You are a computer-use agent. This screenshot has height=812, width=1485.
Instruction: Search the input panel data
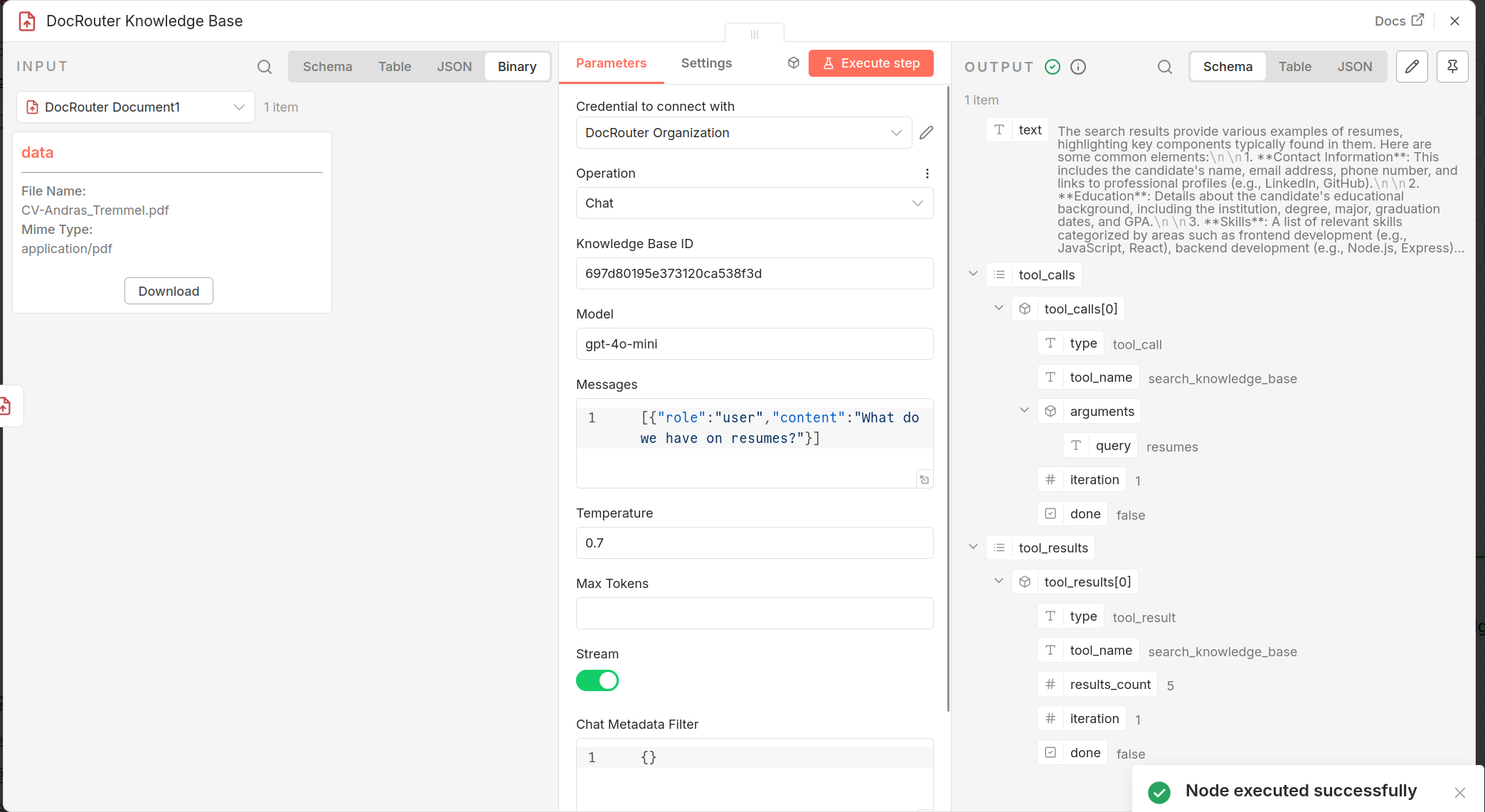tap(265, 67)
